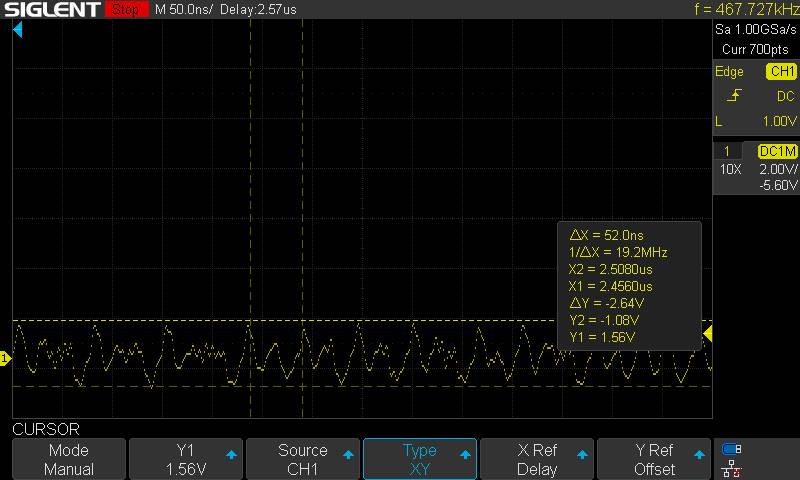Click the red Stop run-state indicator
The width and height of the screenshot is (800, 480).
126,9
